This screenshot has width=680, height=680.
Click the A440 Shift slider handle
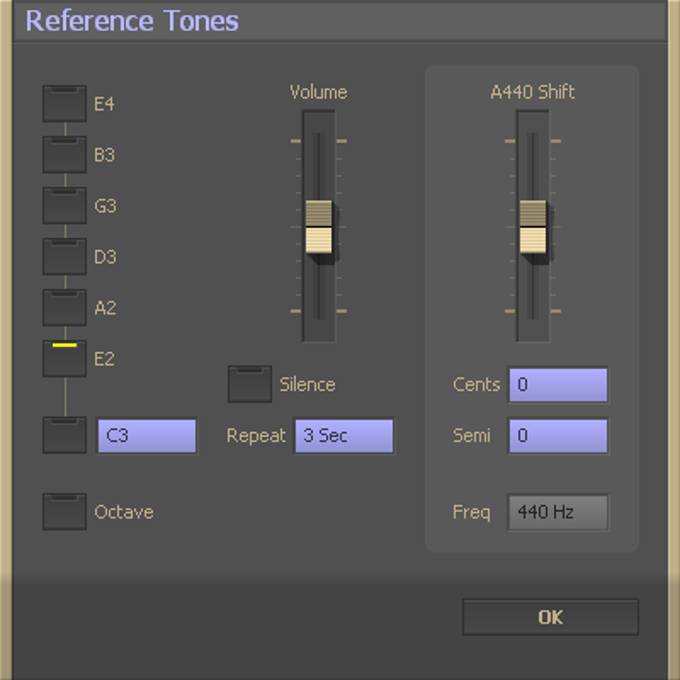pyautogui.click(x=533, y=227)
